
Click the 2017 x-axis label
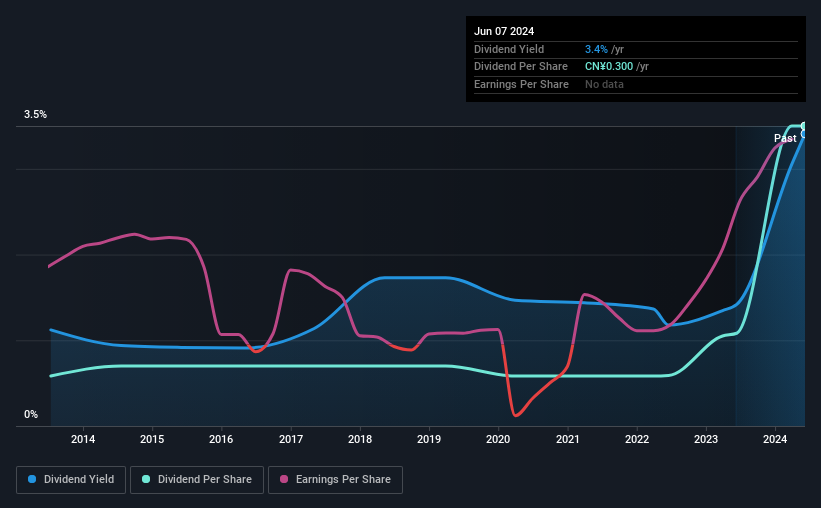click(x=291, y=439)
